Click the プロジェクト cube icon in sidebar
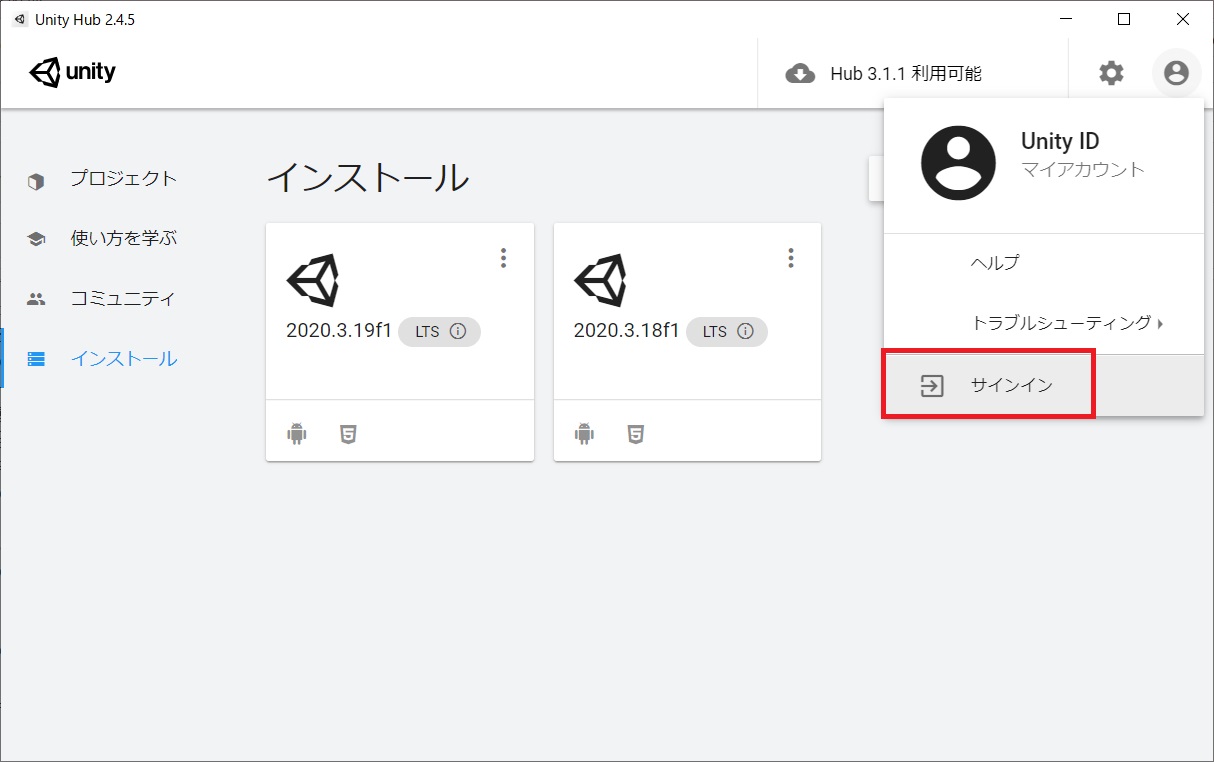1214x762 pixels. pyautogui.click(x=36, y=181)
